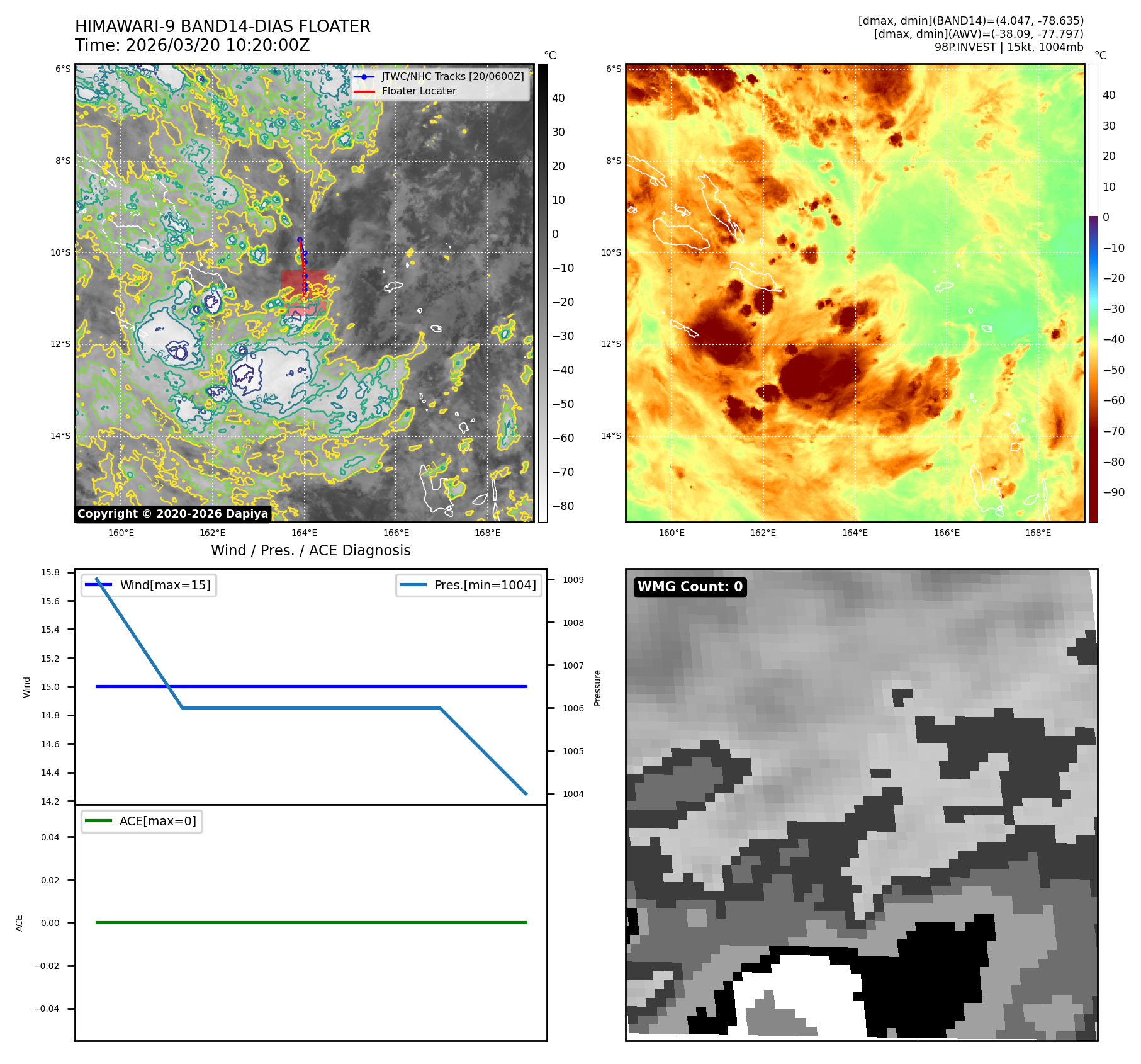Click the blue JTWC/NHC Tracks legend marker
Screen dimensions: 1141x1064
[364, 77]
